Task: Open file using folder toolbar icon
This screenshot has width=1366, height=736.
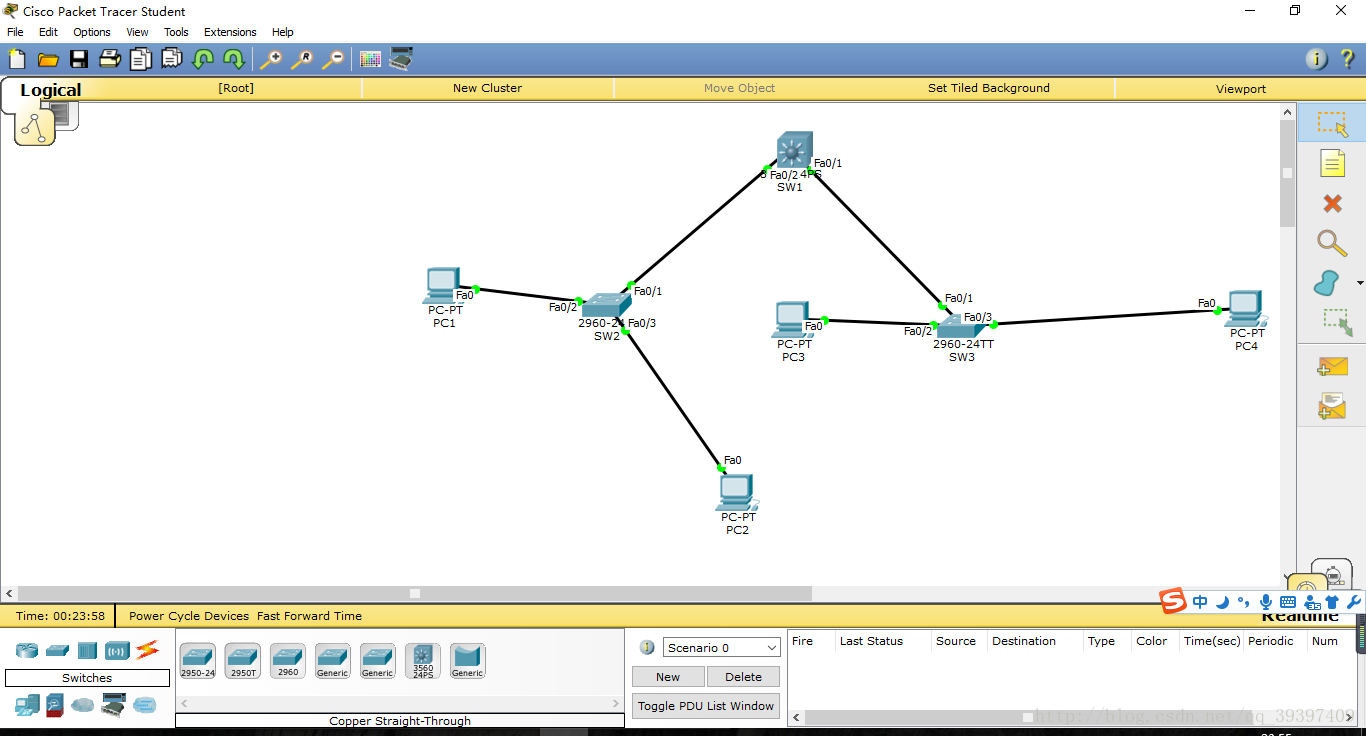Action: (47, 59)
